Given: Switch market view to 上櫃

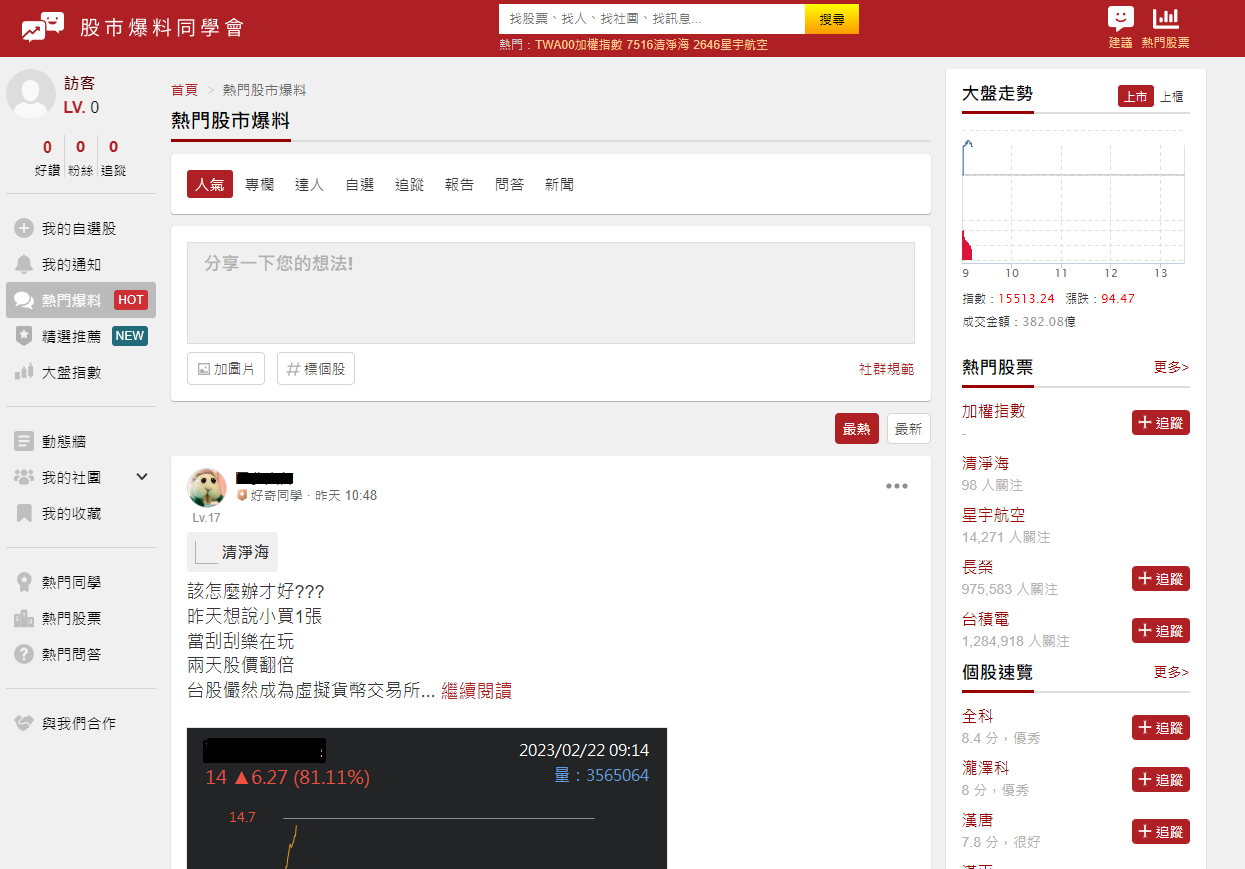Looking at the screenshot, I should pyautogui.click(x=1172, y=95).
